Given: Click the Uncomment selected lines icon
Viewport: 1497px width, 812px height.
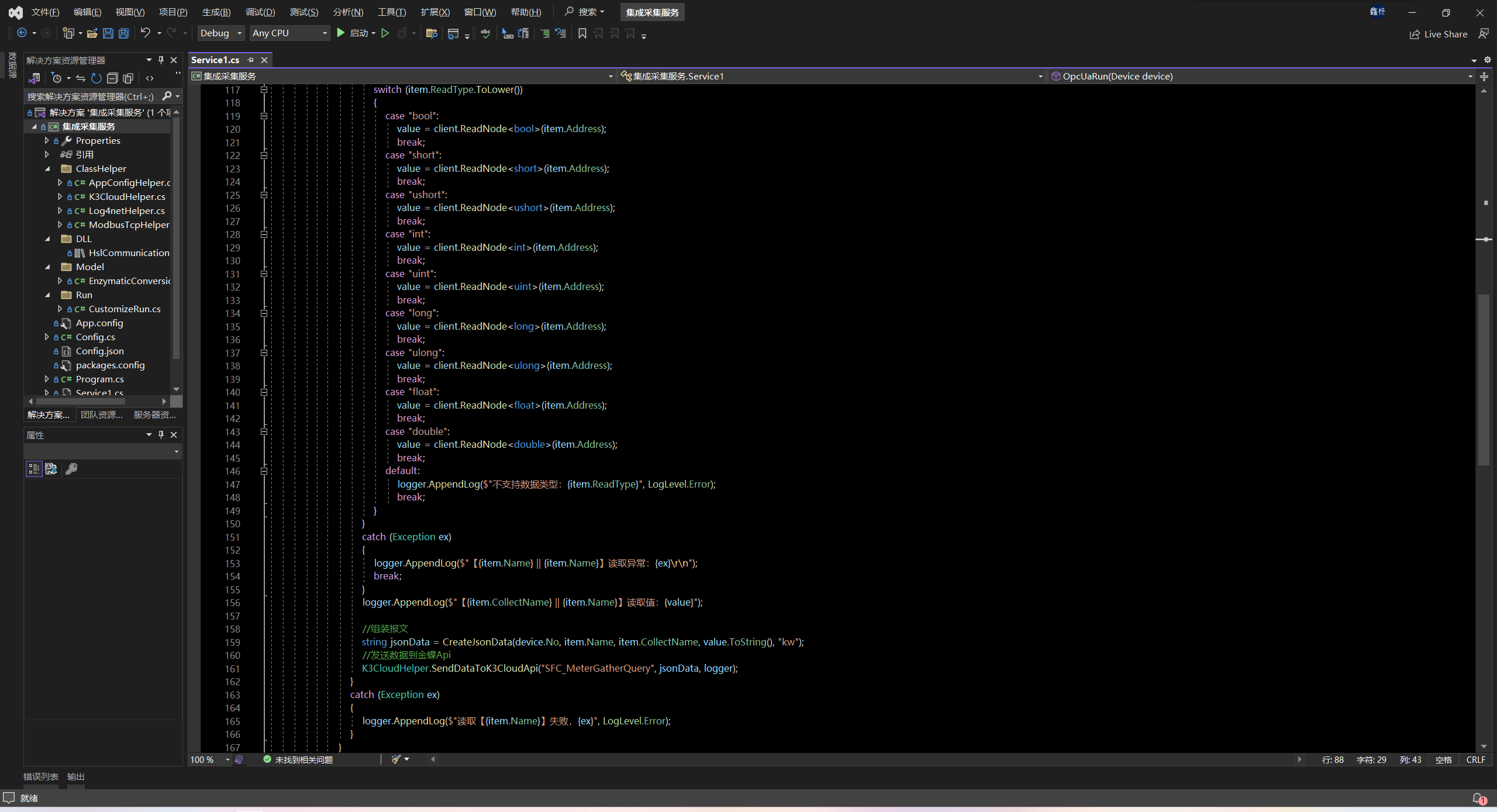Looking at the screenshot, I should 561,33.
